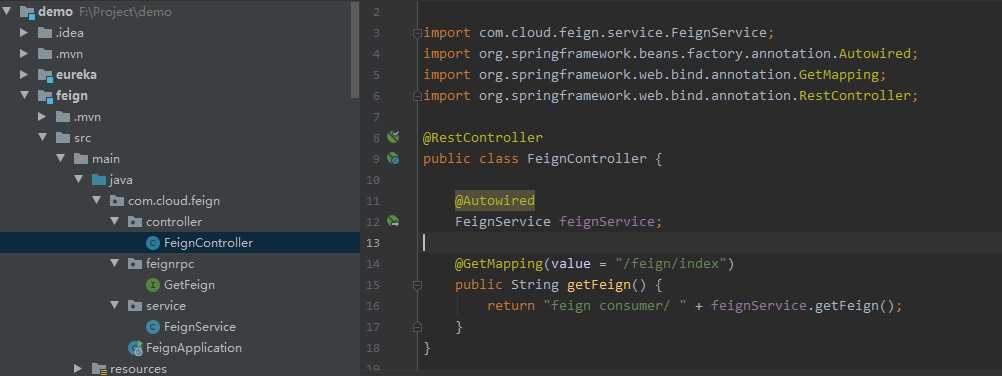The image size is (1002, 376).
Task: Select FeignService in the project tree
Action: point(200,327)
